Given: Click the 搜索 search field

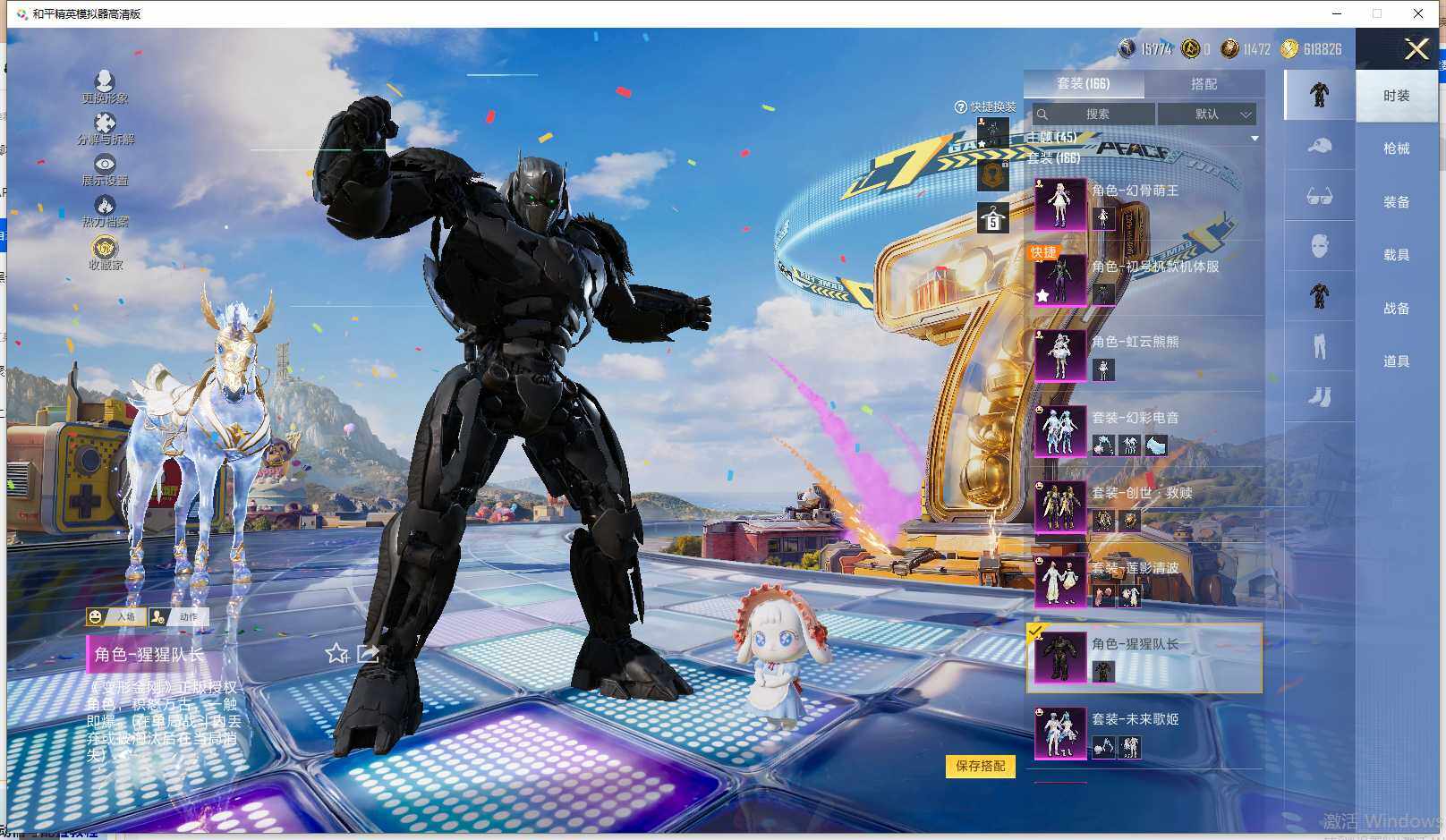Looking at the screenshot, I should coord(1093,115).
